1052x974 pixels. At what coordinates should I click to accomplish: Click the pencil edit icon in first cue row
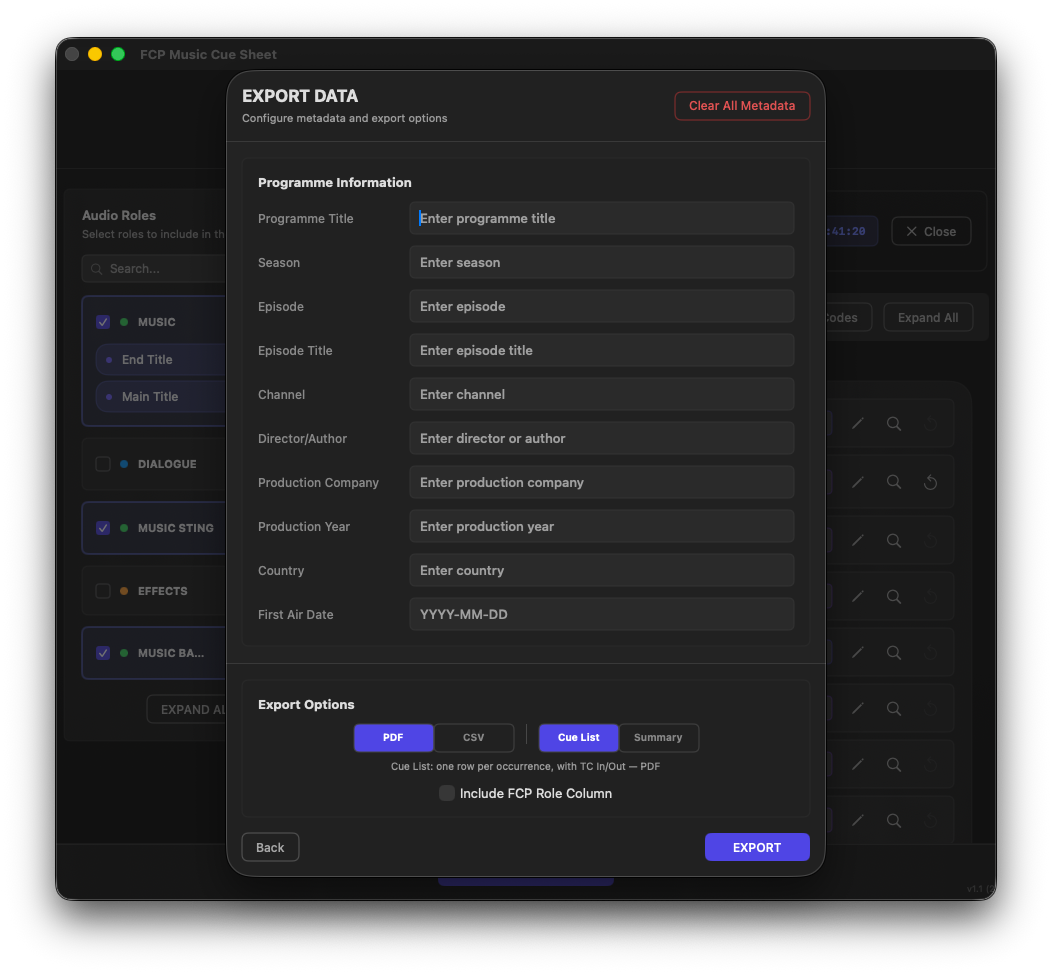click(857, 423)
